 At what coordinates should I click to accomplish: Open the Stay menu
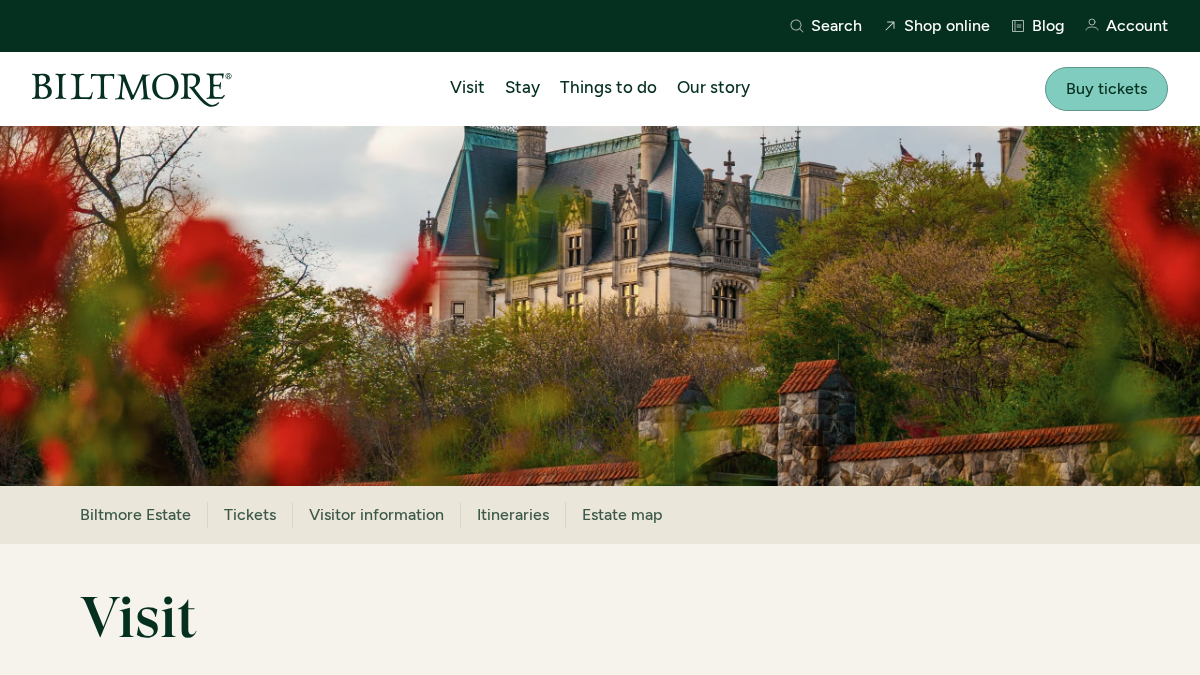tap(522, 88)
